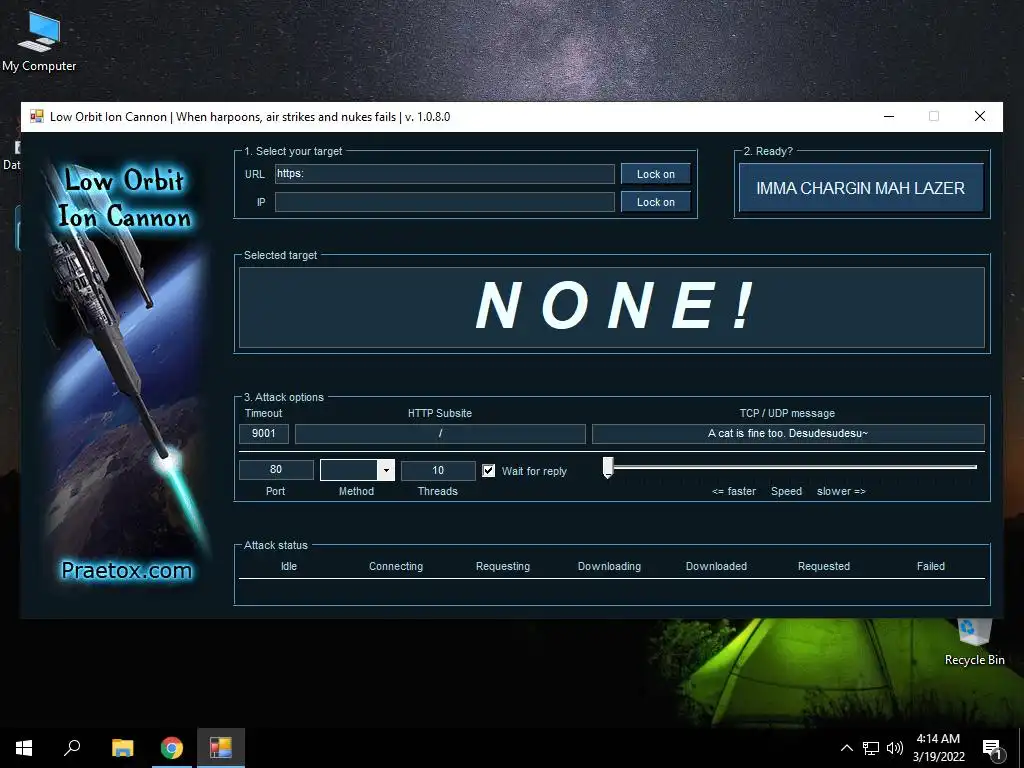The width and height of the screenshot is (1024, 768).
Task: Click the Speed slider handle
Action: point(608,467)
